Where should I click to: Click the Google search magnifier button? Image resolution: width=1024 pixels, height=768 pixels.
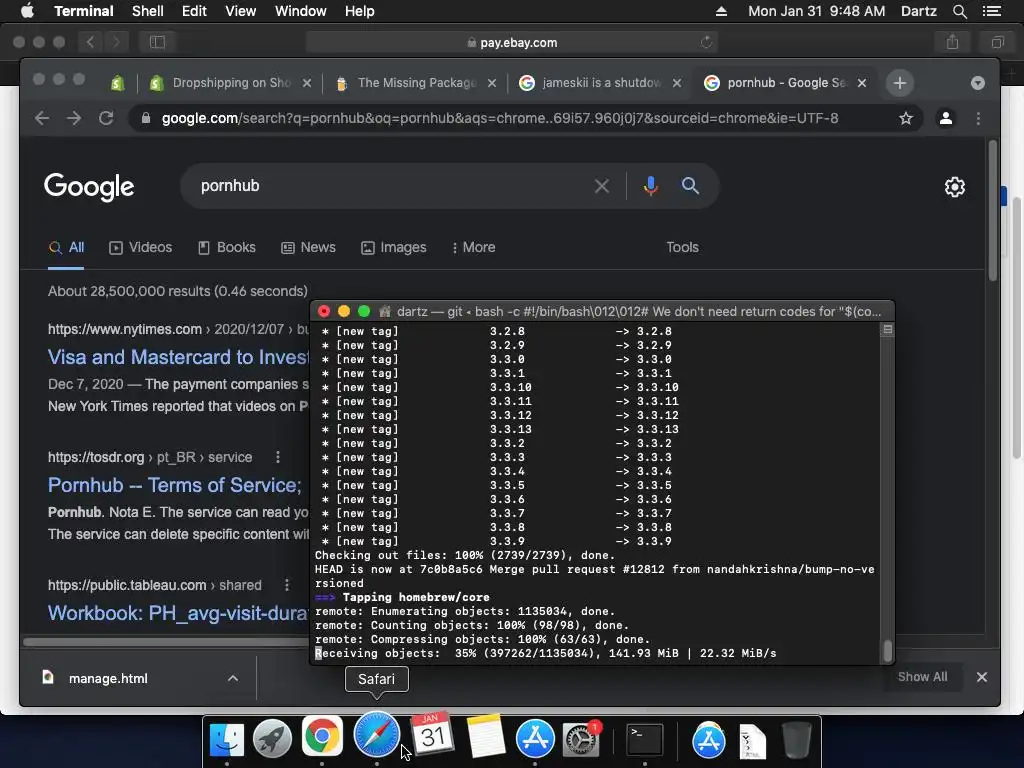pyautogui.click(x=690, y=186)
